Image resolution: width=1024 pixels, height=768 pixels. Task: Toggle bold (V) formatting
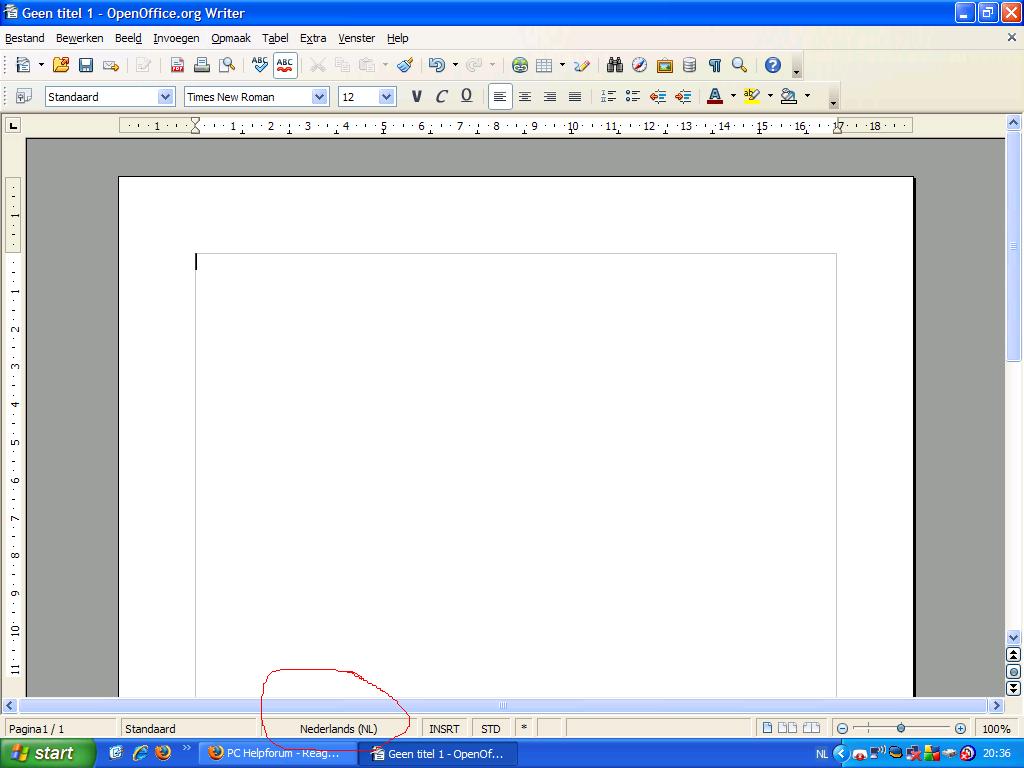tap(417, 97)
